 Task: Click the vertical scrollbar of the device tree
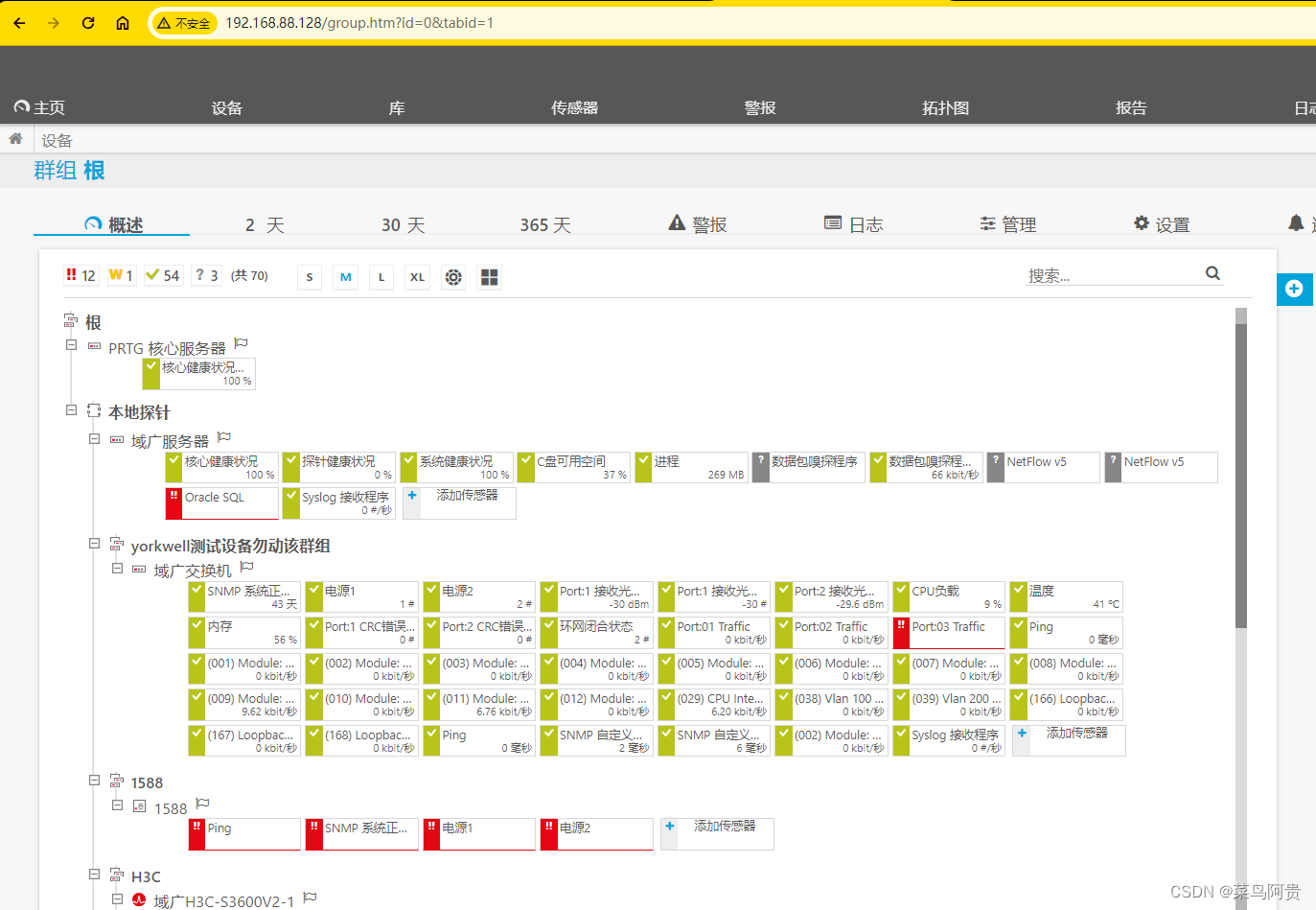1241,477
